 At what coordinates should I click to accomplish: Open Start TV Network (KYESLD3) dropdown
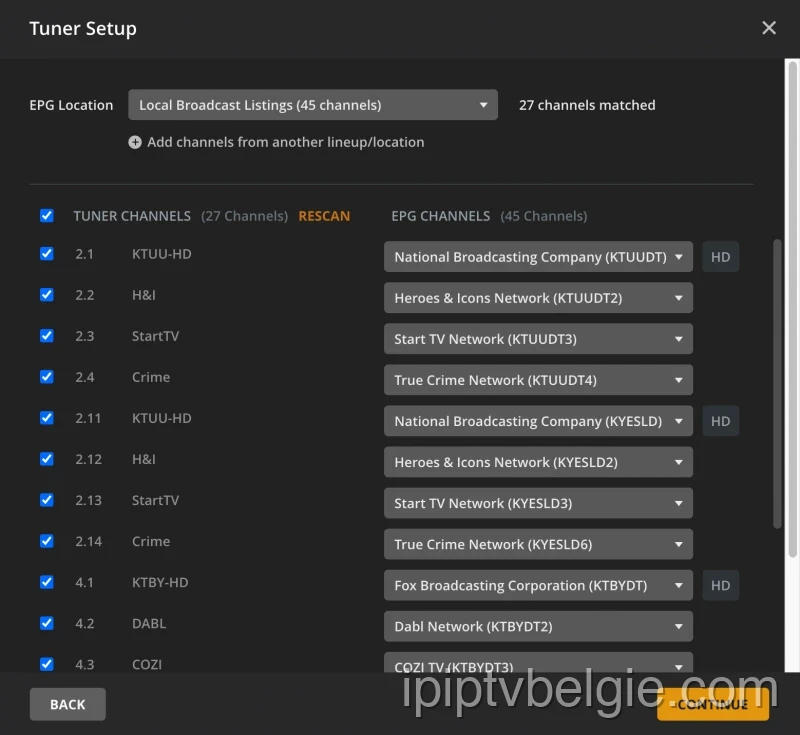[x=538, y=503]
